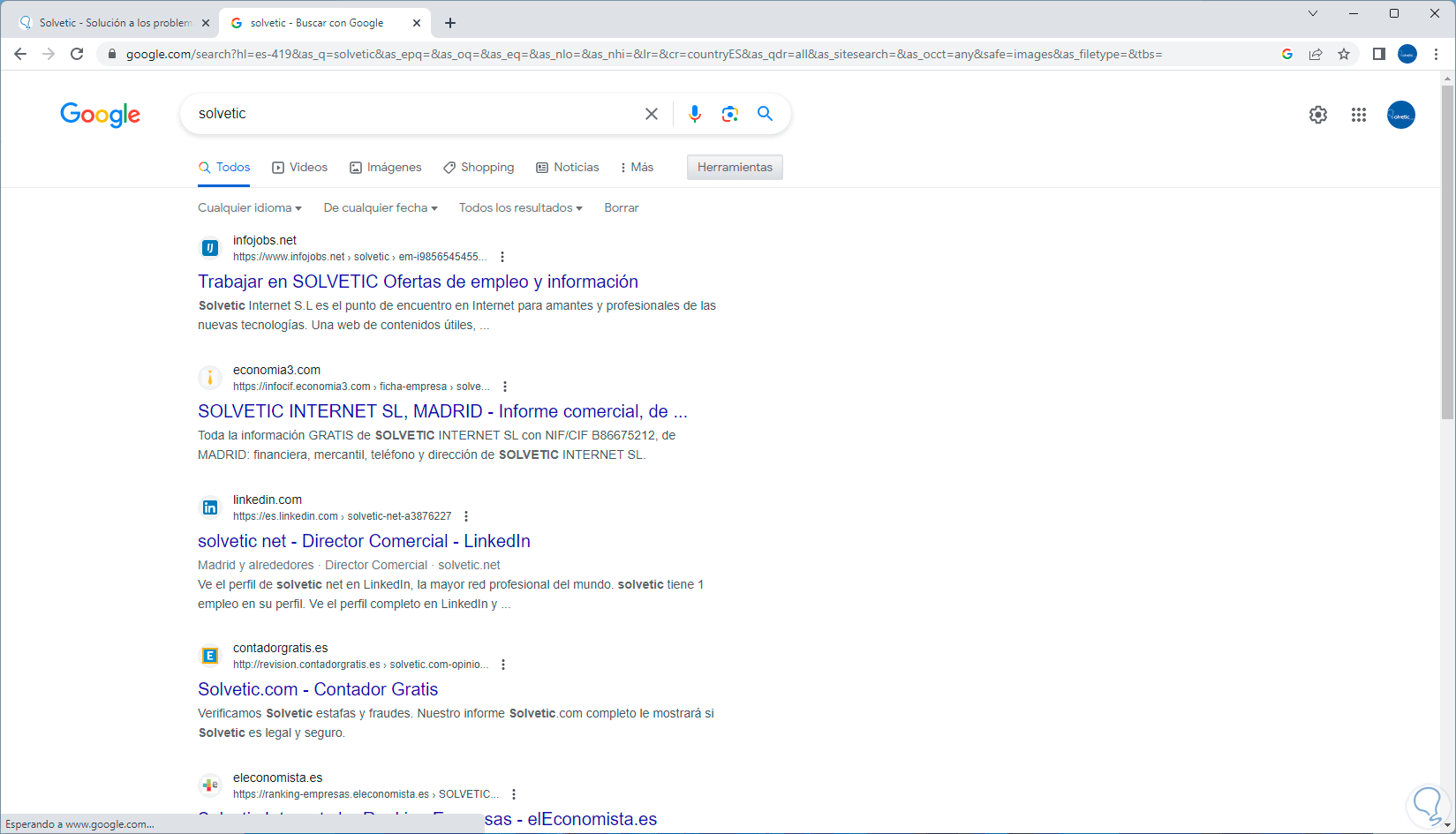Open more options for the eleconomista.es result
The width and height of the screenshot is (1456, 834).
pyautogui.click(x=514, y=794)
